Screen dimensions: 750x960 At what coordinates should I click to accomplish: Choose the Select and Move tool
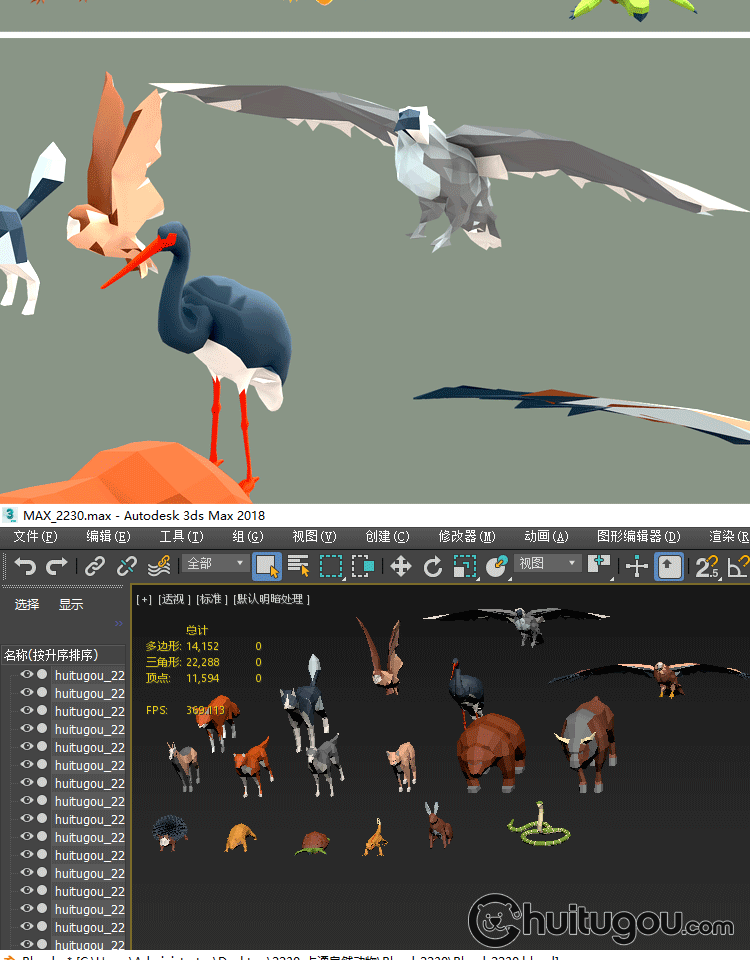coord(400,567)
